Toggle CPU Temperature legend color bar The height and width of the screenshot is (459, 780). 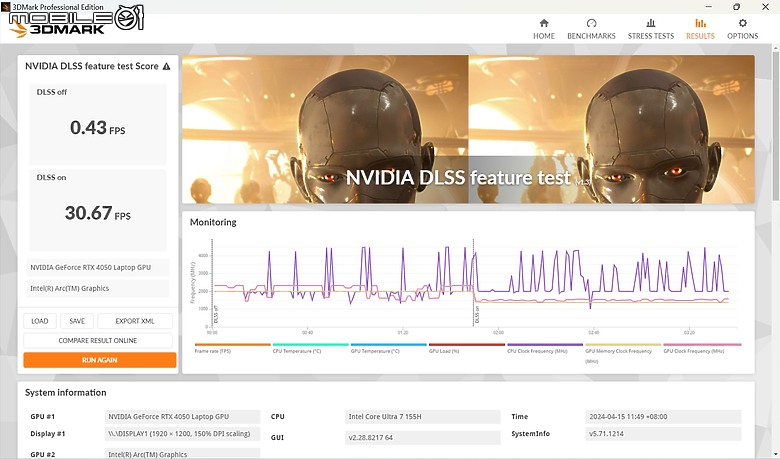310,344
